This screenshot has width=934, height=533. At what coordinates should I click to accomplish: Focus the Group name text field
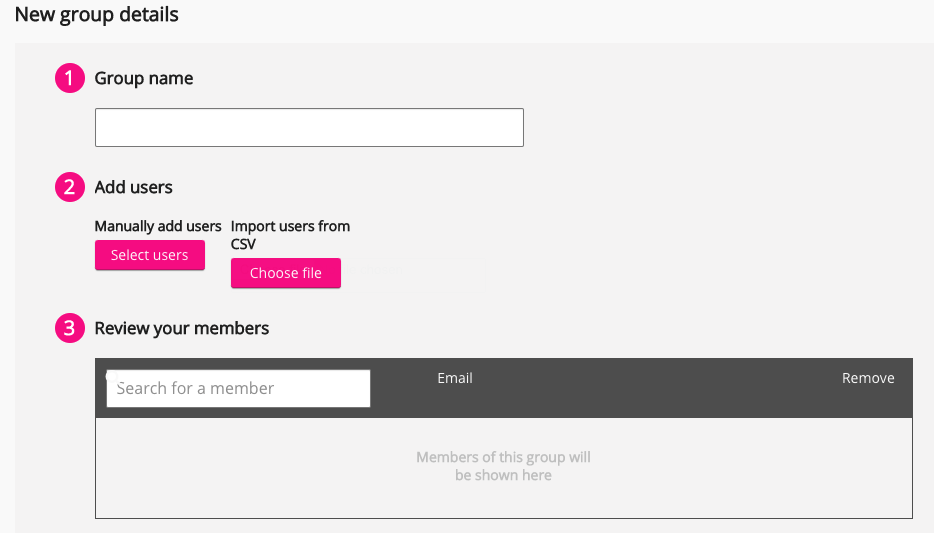coord(309,128)
